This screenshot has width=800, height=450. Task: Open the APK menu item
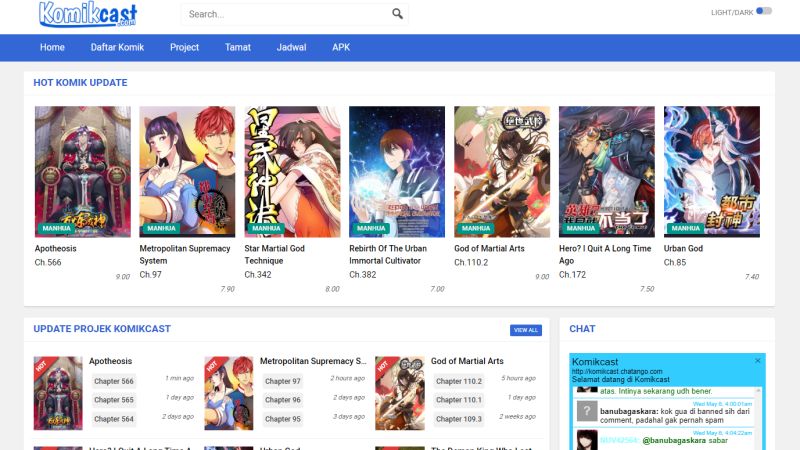[x=341, y=47]
